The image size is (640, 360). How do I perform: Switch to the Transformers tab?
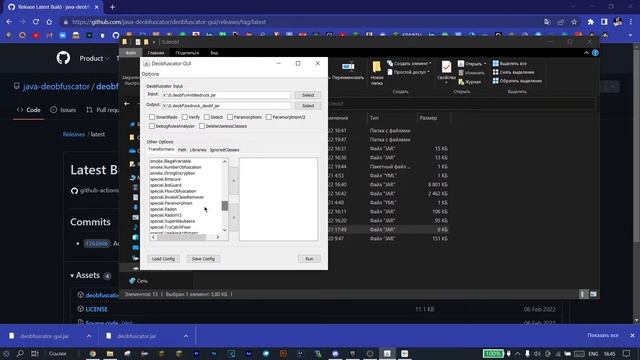(161, 149)
